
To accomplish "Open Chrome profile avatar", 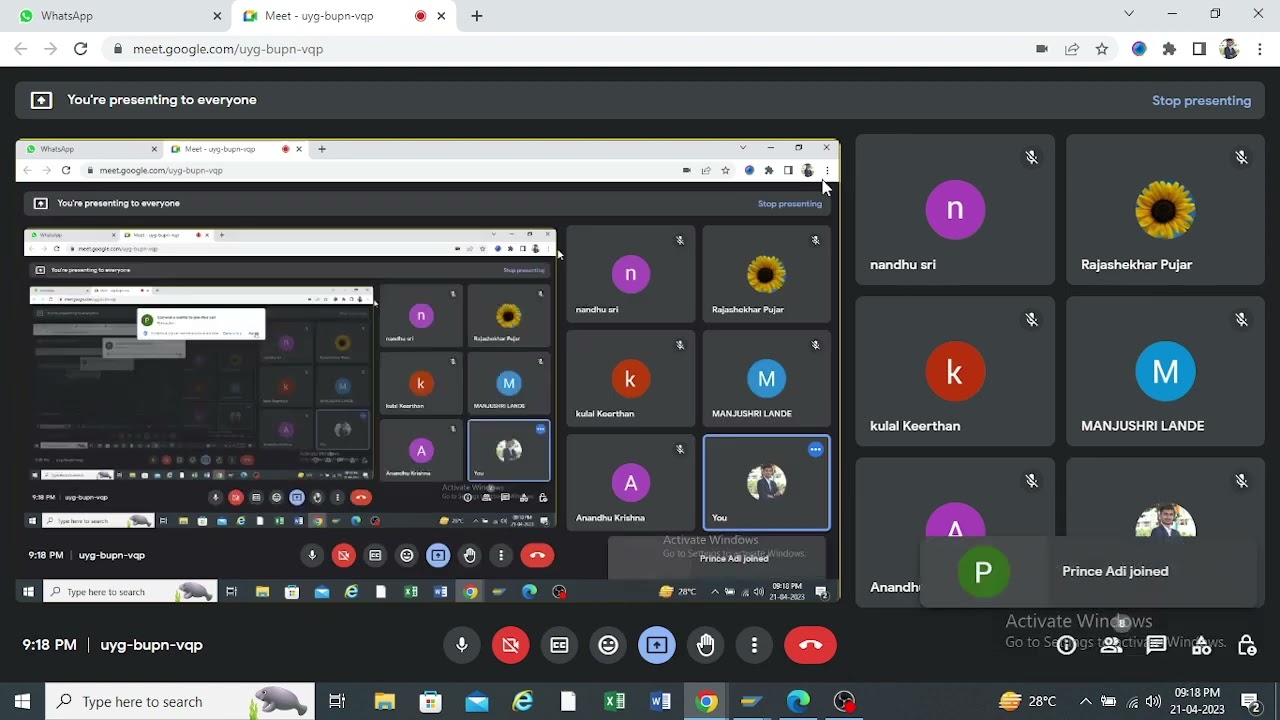I will (x=1229, y=48).
